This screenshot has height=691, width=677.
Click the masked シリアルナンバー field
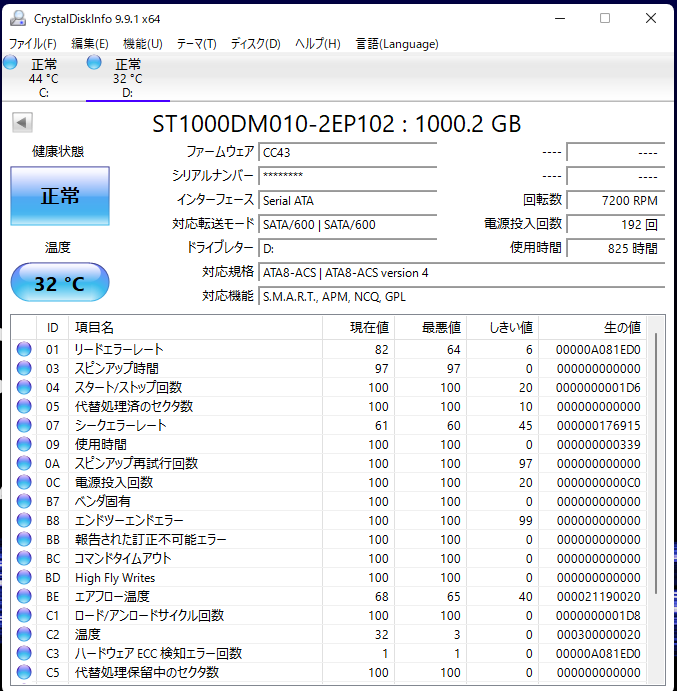[x=348, y=176]
